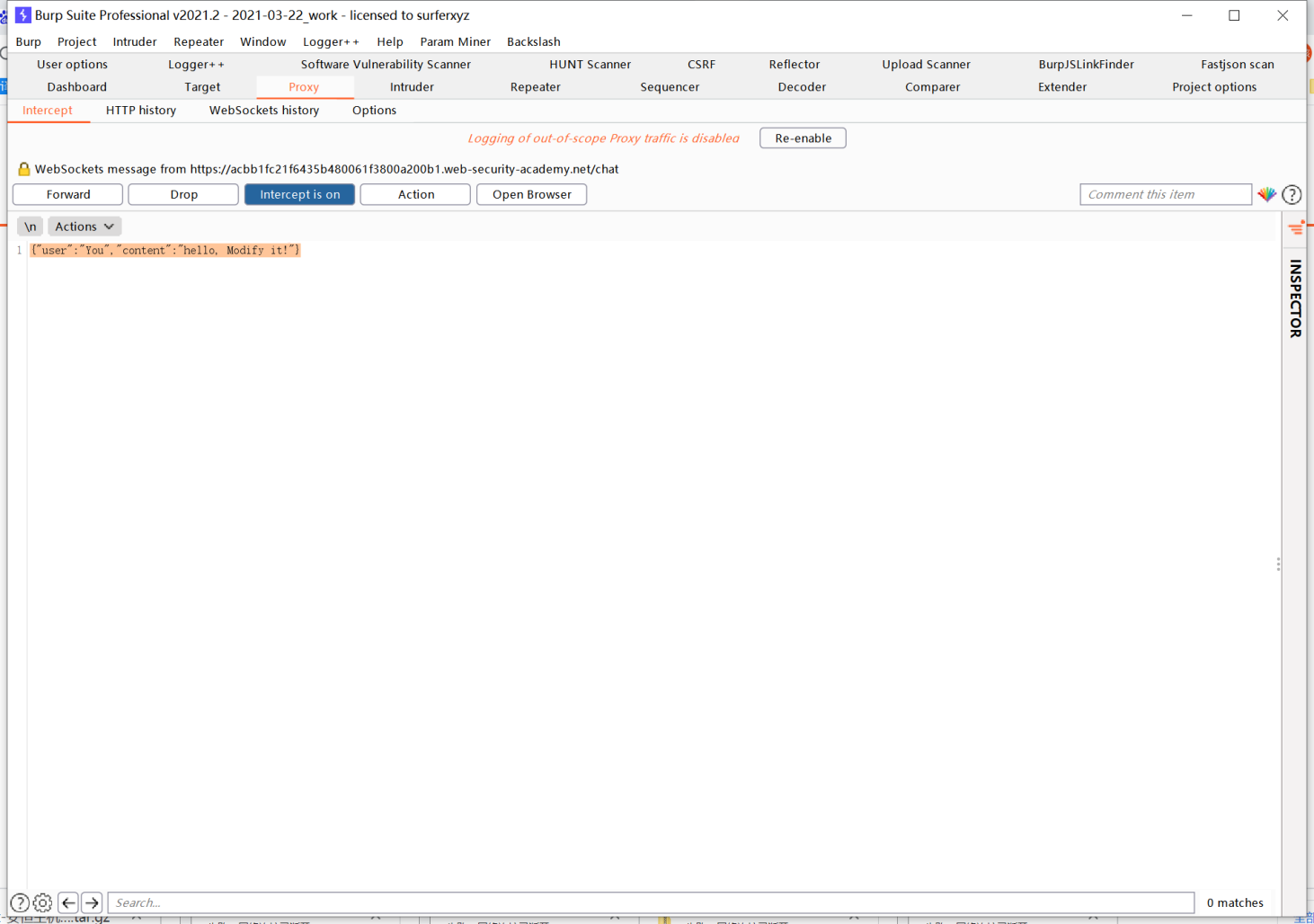The height and width of the screenshot is (924, 1314).
Task: Open the Repeater menu in menu bar
Action: coord(199,41)
